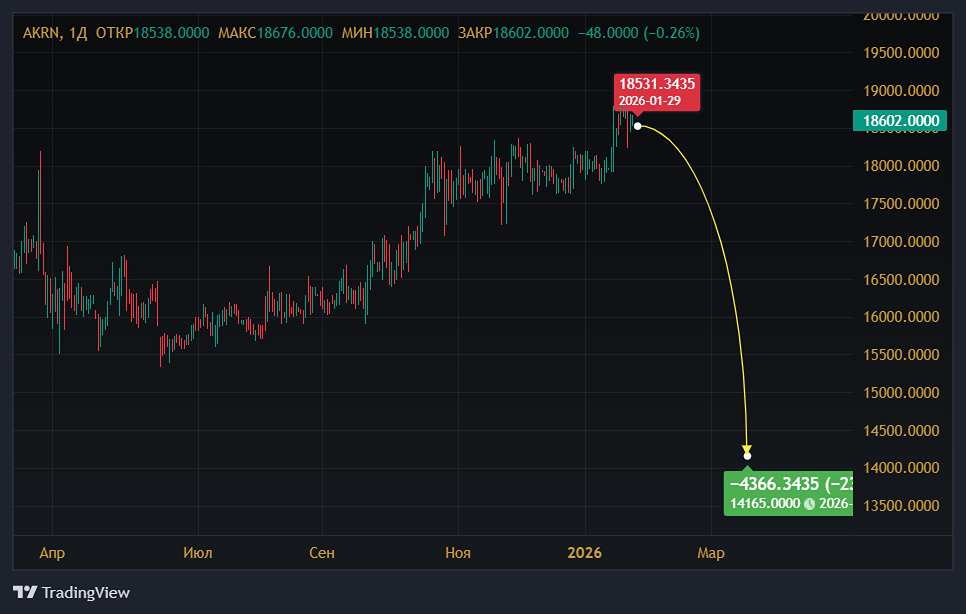
Task: Select the arrow start point near 18531
Action: click(x=638, y=126)
